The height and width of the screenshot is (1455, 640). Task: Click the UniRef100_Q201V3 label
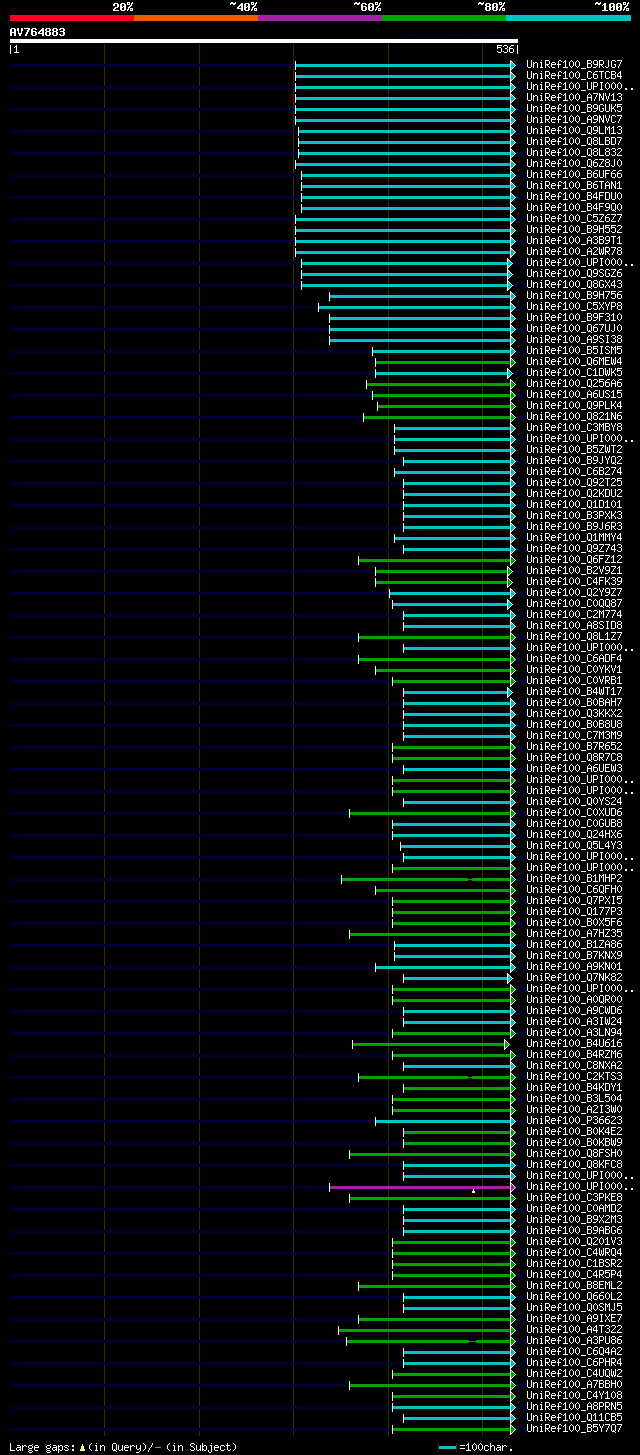[x=574, y=1241]
